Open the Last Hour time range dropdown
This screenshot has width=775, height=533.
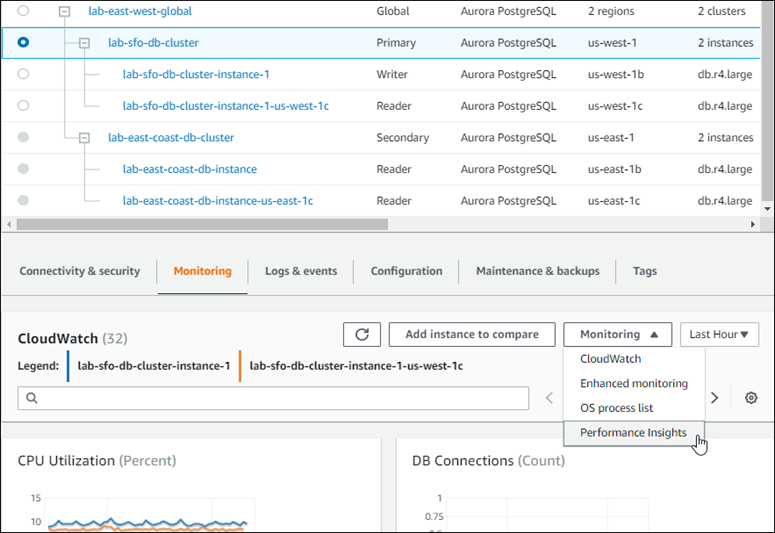click(x=719, y=335)
